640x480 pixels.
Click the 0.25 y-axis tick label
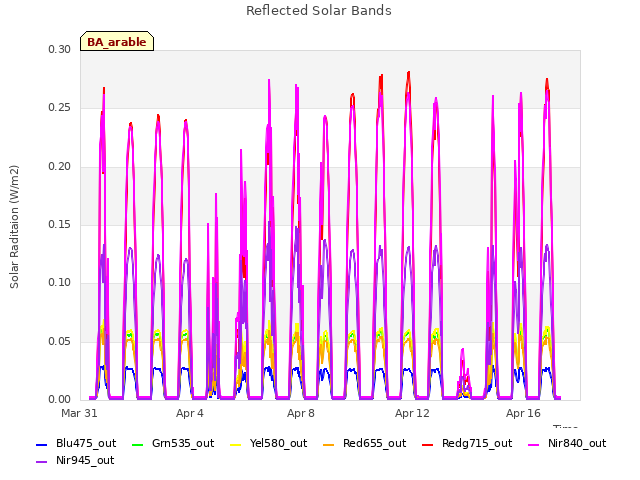[60, 108]
